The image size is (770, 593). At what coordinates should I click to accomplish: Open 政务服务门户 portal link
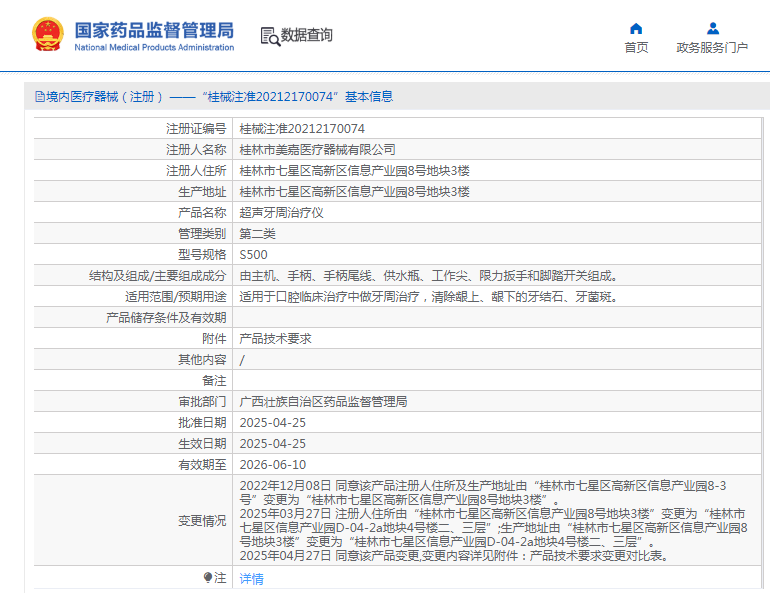pyautogui.click(x=712, y=47)
